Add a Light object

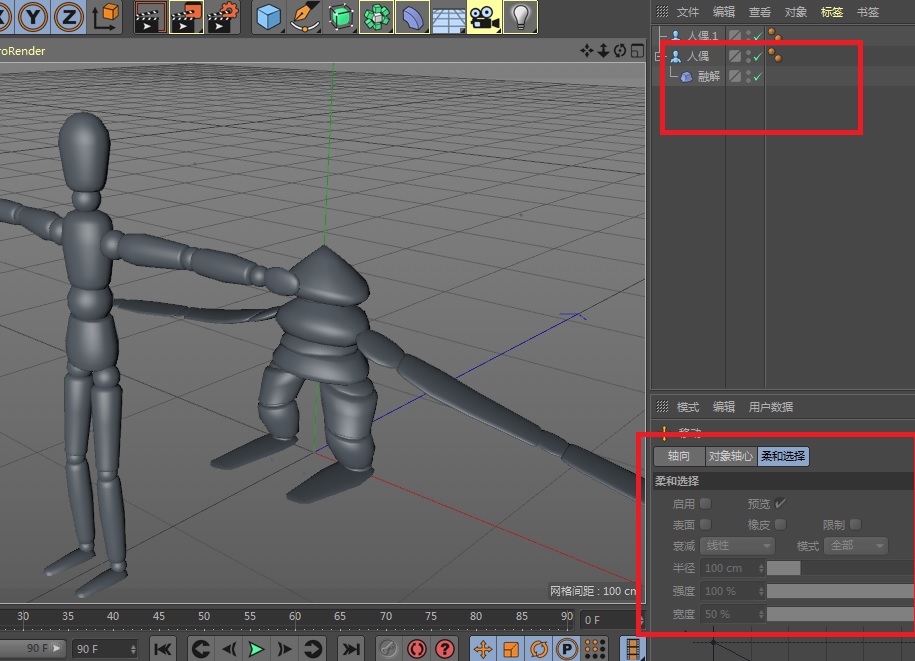[x=520, y=17]
